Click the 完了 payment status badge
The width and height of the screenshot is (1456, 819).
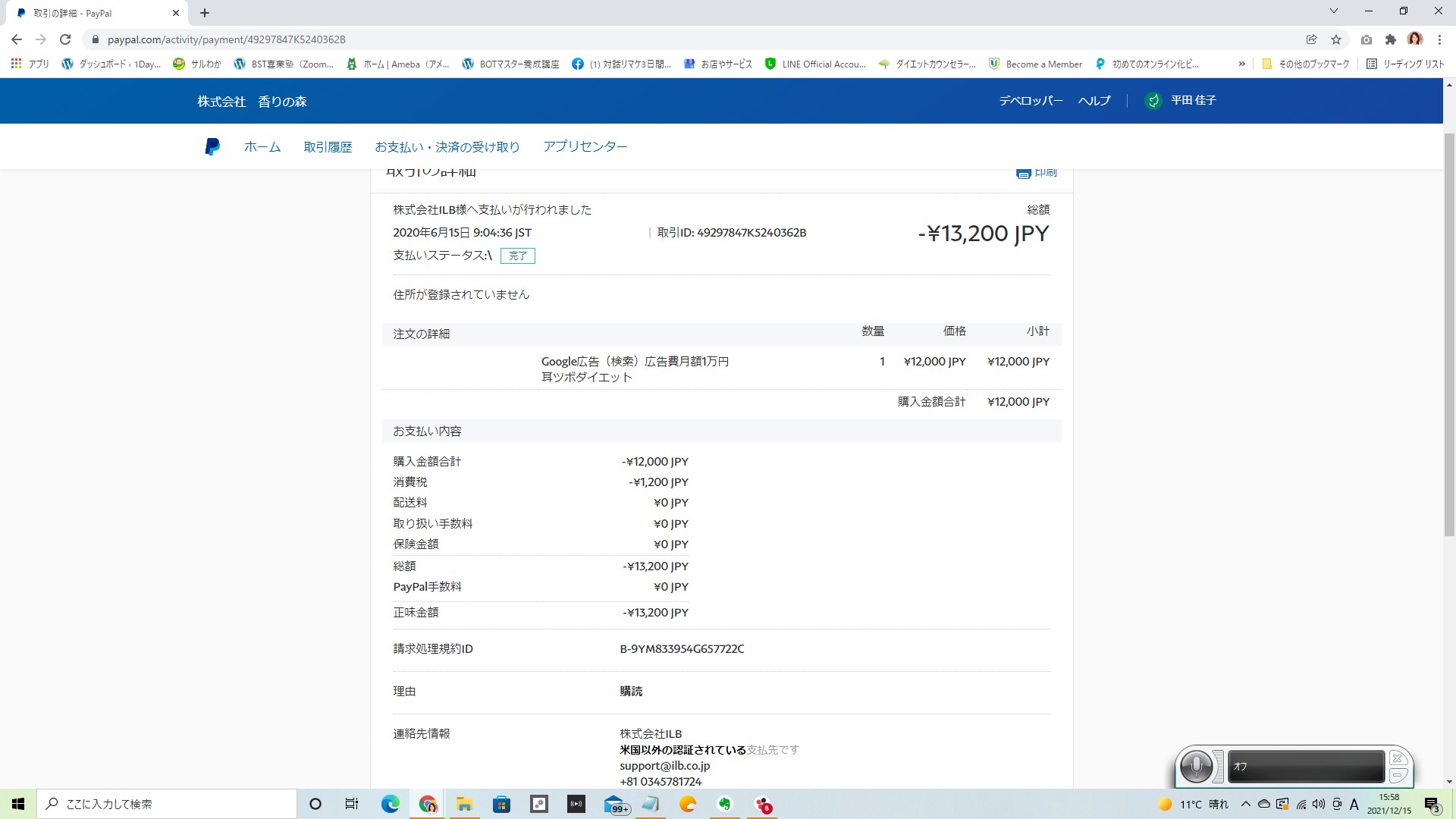[x=517, y=256]
